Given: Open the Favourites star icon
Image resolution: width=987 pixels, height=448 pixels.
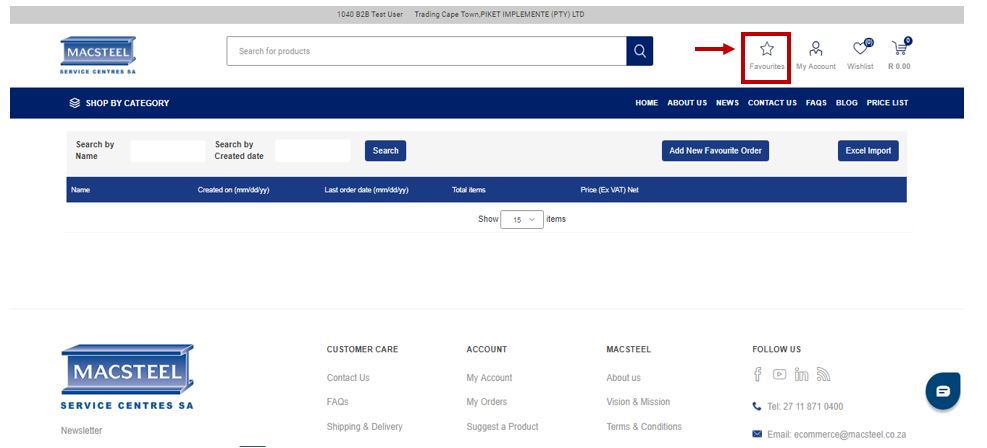Looking at the screenshot, I should tap(766, 49).
